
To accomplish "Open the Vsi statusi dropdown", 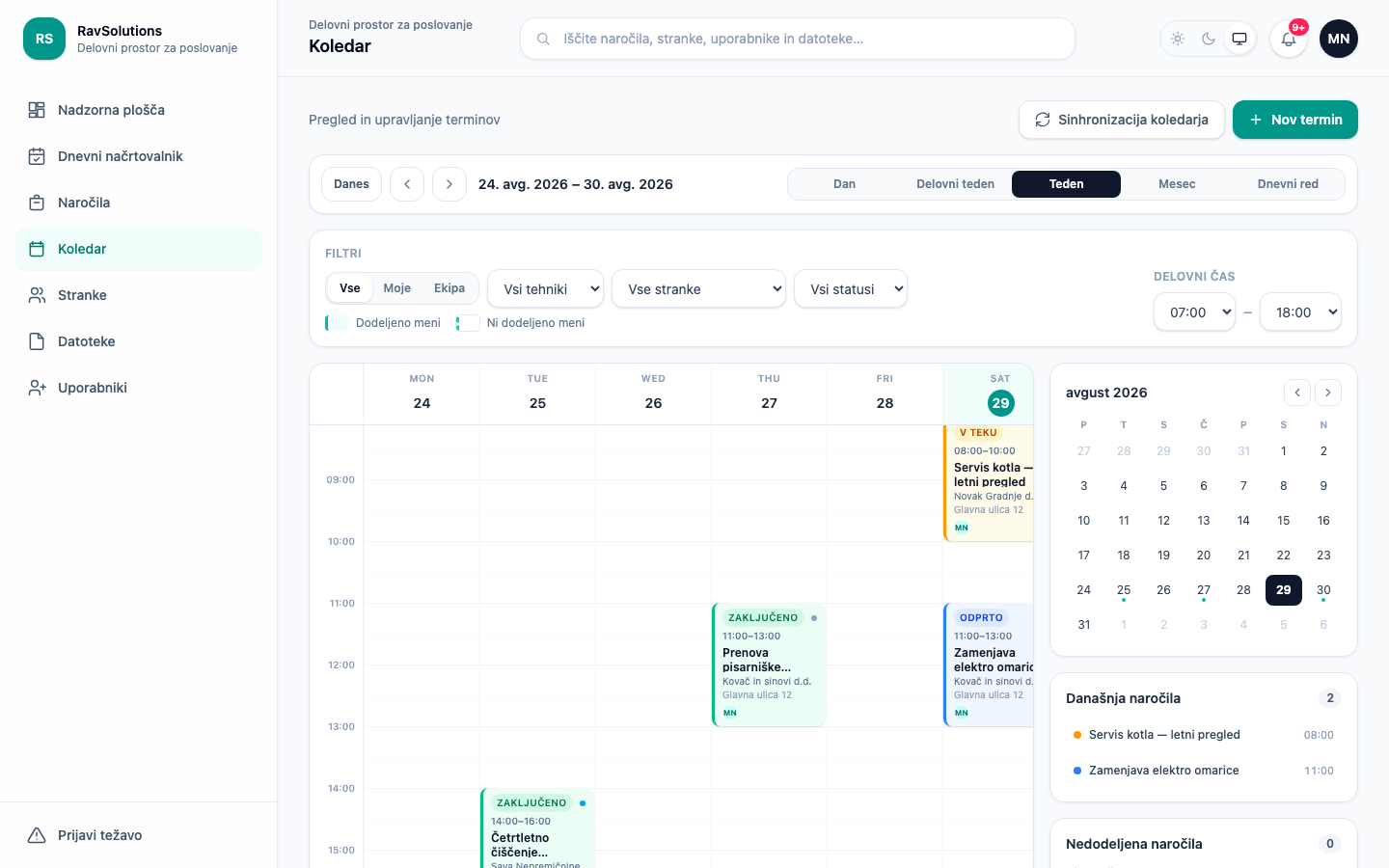I will (851, 288).
